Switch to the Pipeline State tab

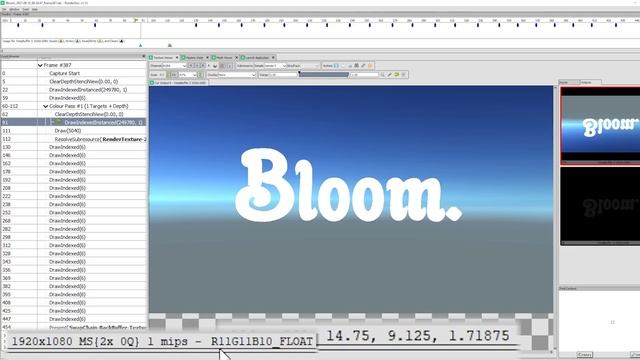click(x=195, y=58)
